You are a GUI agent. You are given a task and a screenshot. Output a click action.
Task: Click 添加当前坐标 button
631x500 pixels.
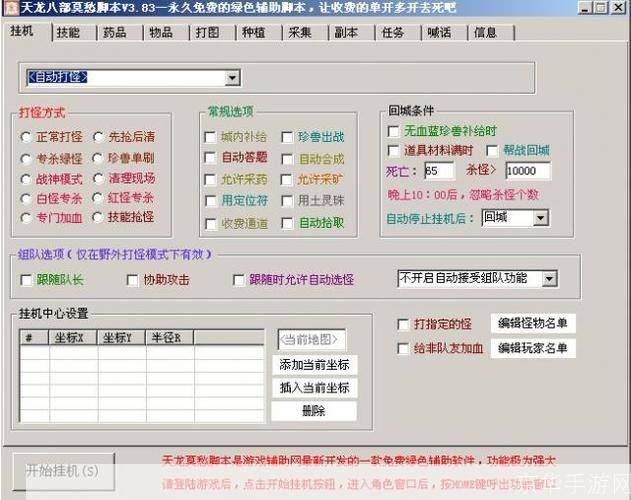314,365
